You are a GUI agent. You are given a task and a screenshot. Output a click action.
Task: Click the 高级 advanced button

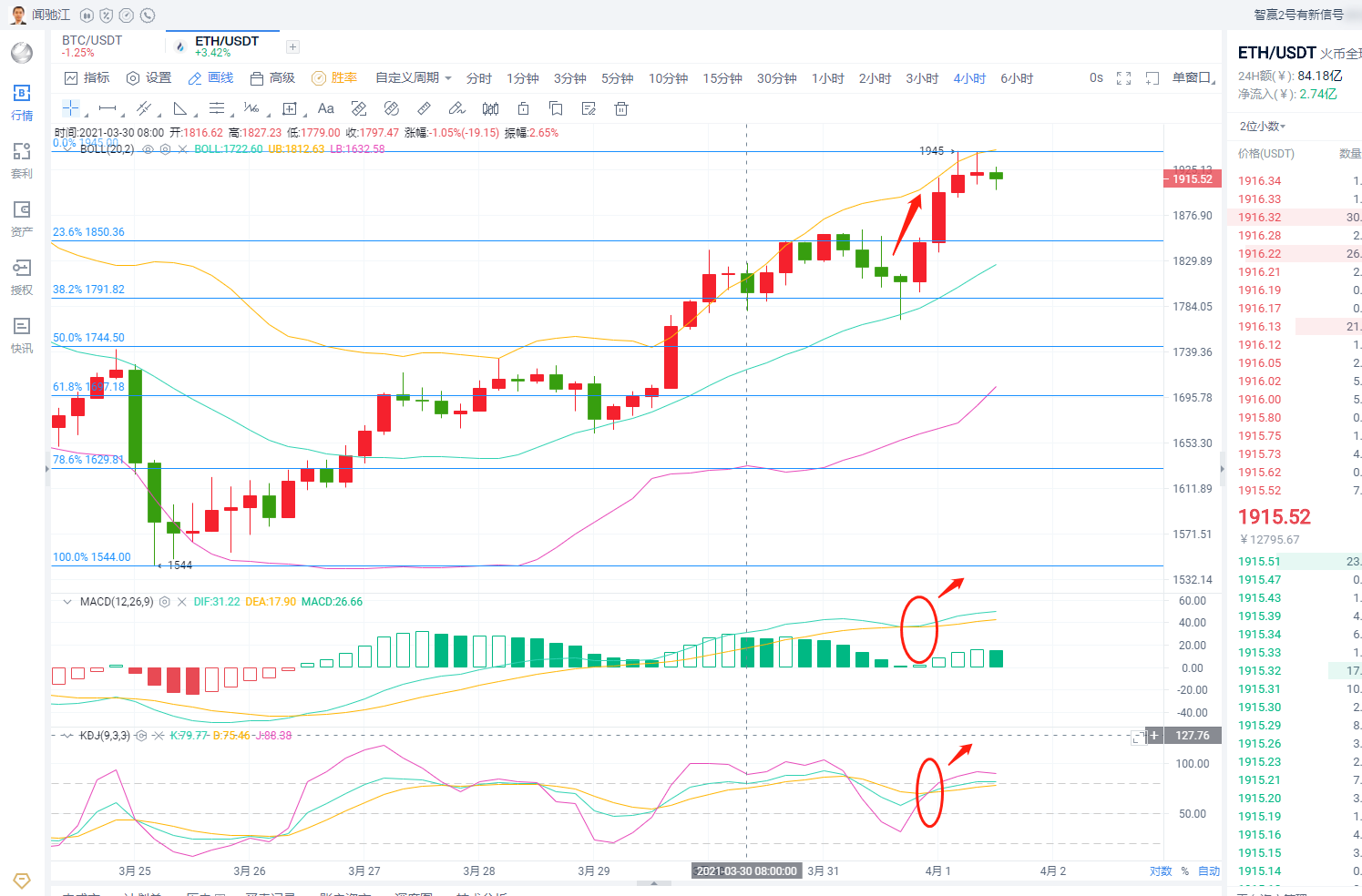point(275,77)
